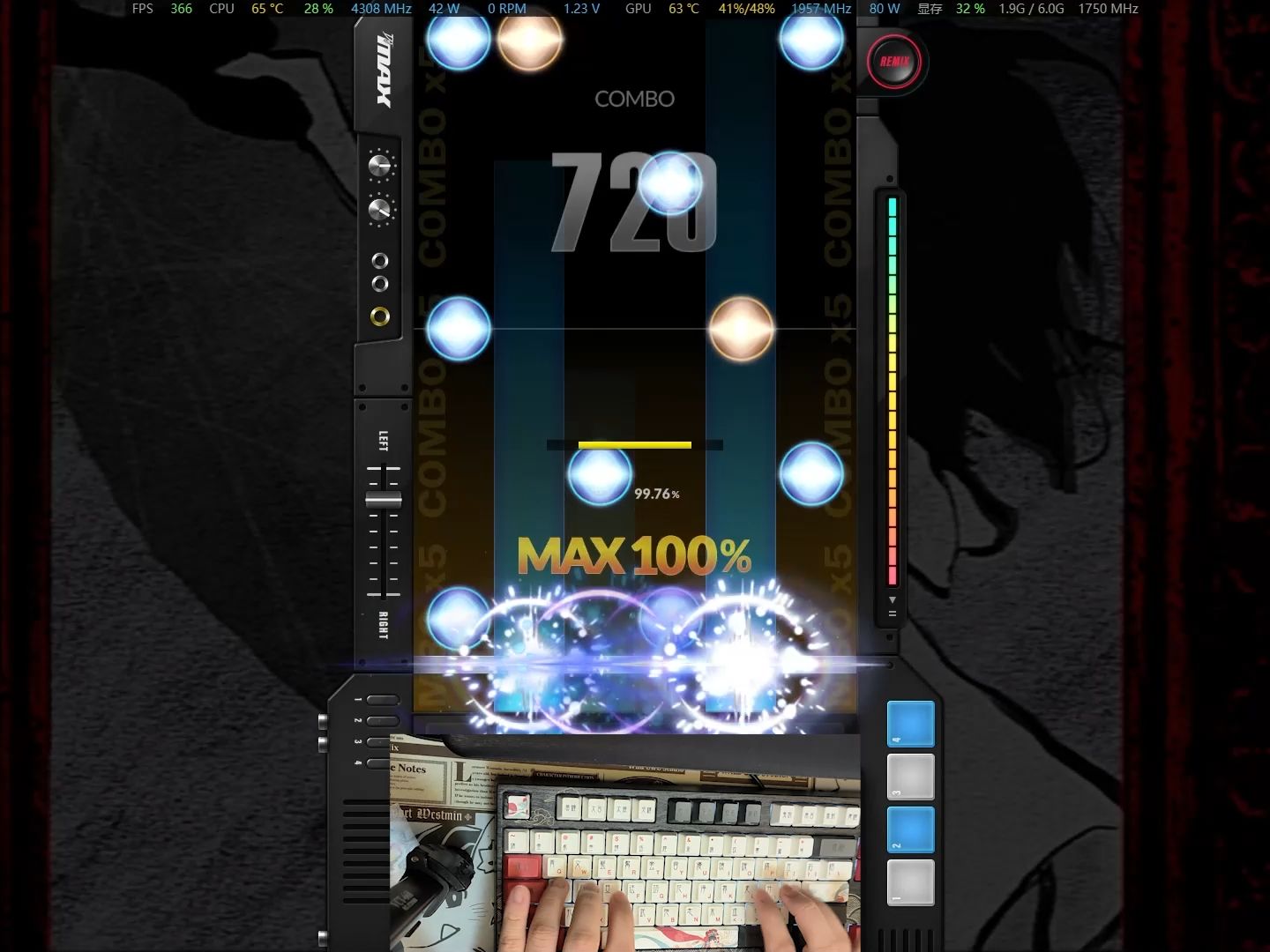Click the marker icon below the gauge meter
The height and width of the screenshot is (952, 1270).
tap(893, 606)
